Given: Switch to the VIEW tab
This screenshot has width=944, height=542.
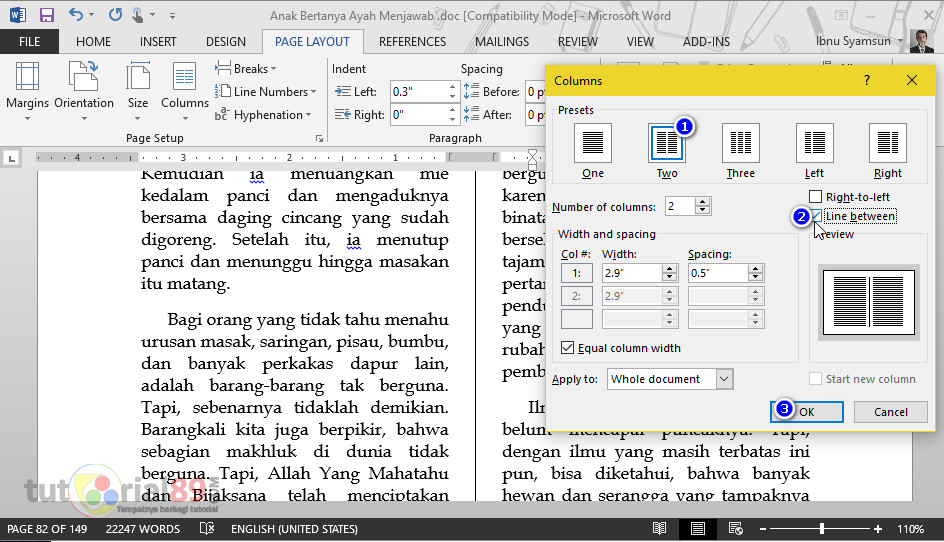Looking at the screenshot, I should 640,42.
